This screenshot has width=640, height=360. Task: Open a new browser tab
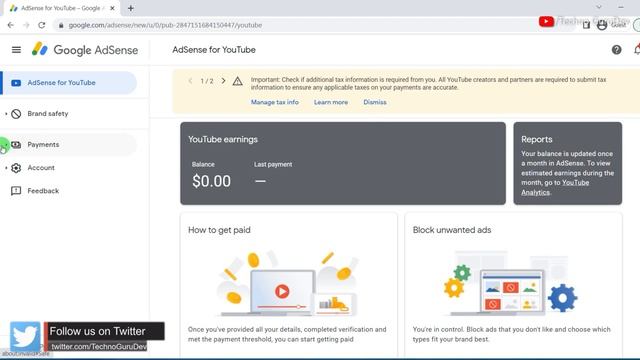(131, 8)
